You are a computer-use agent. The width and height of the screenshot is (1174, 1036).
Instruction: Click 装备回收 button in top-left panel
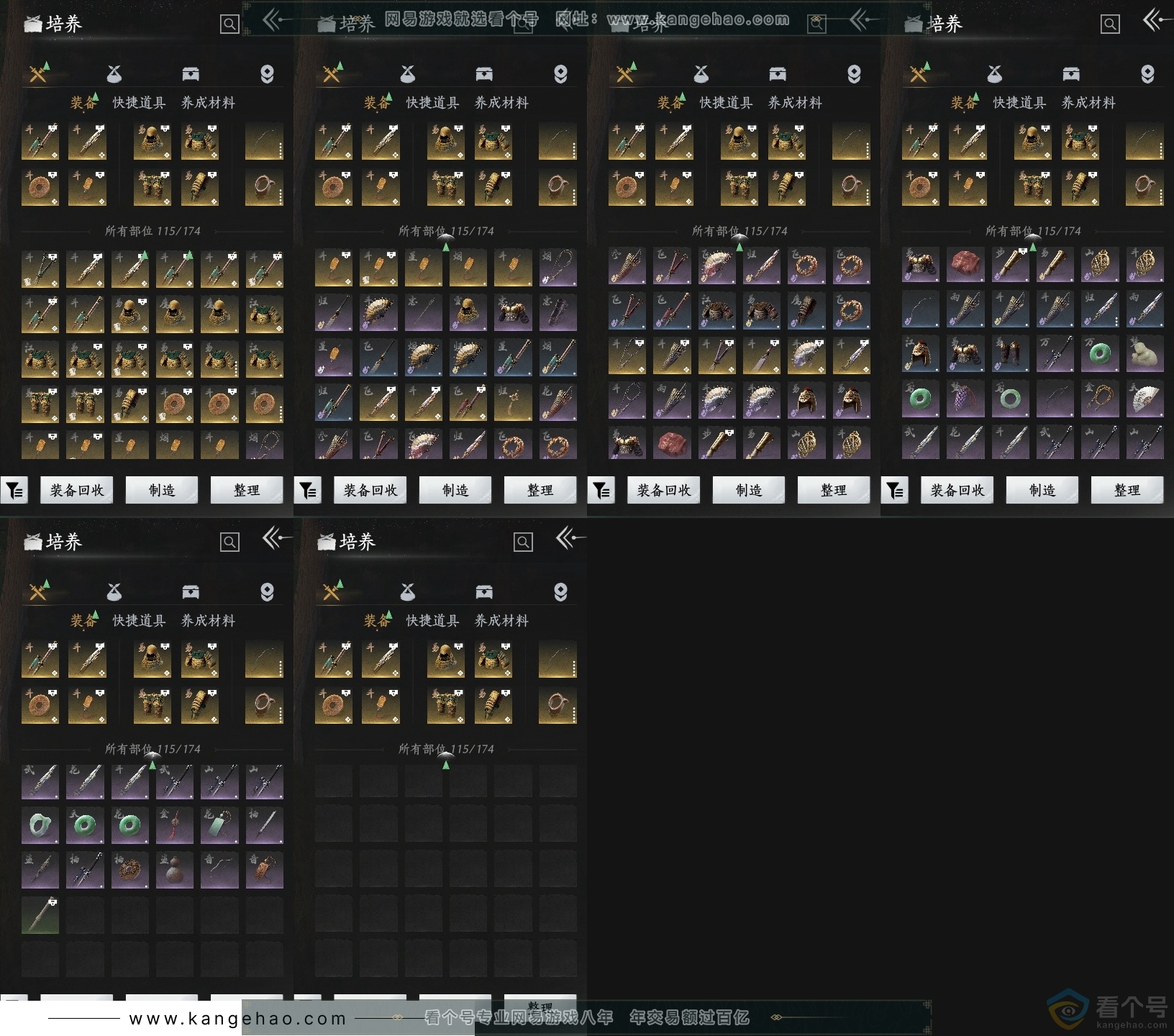point(77,490)
